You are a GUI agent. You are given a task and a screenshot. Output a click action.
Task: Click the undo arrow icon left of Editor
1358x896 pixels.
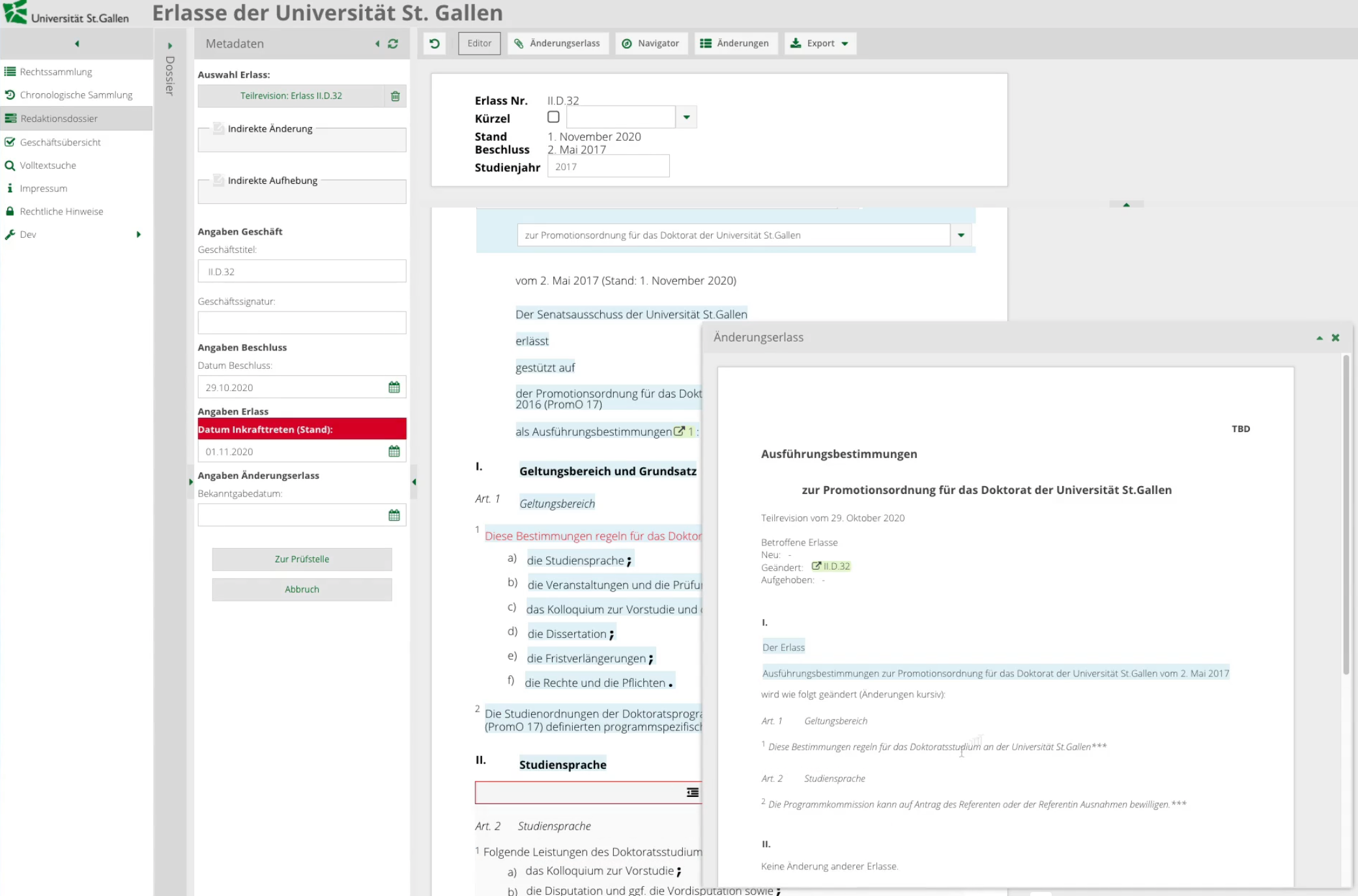[x=435, y=44]
